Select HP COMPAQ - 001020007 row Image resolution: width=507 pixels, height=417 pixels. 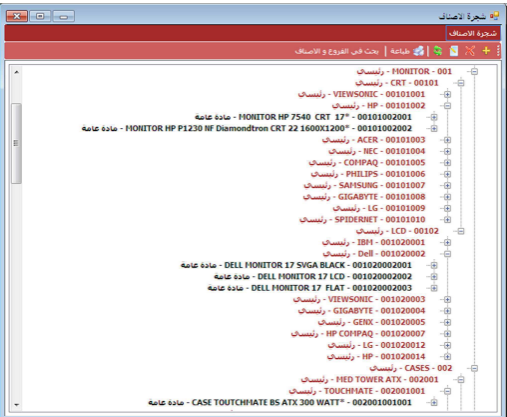[x=358, y=334]
